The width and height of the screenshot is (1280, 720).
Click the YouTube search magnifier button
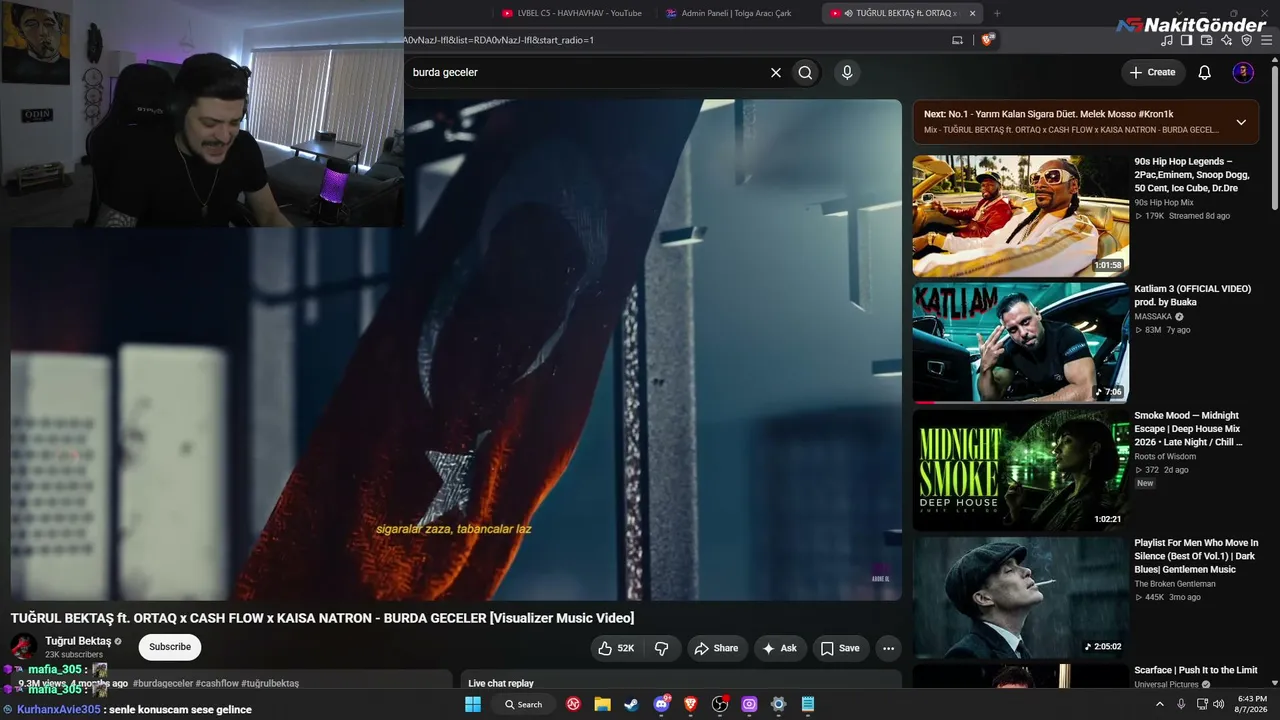[805, 72]
